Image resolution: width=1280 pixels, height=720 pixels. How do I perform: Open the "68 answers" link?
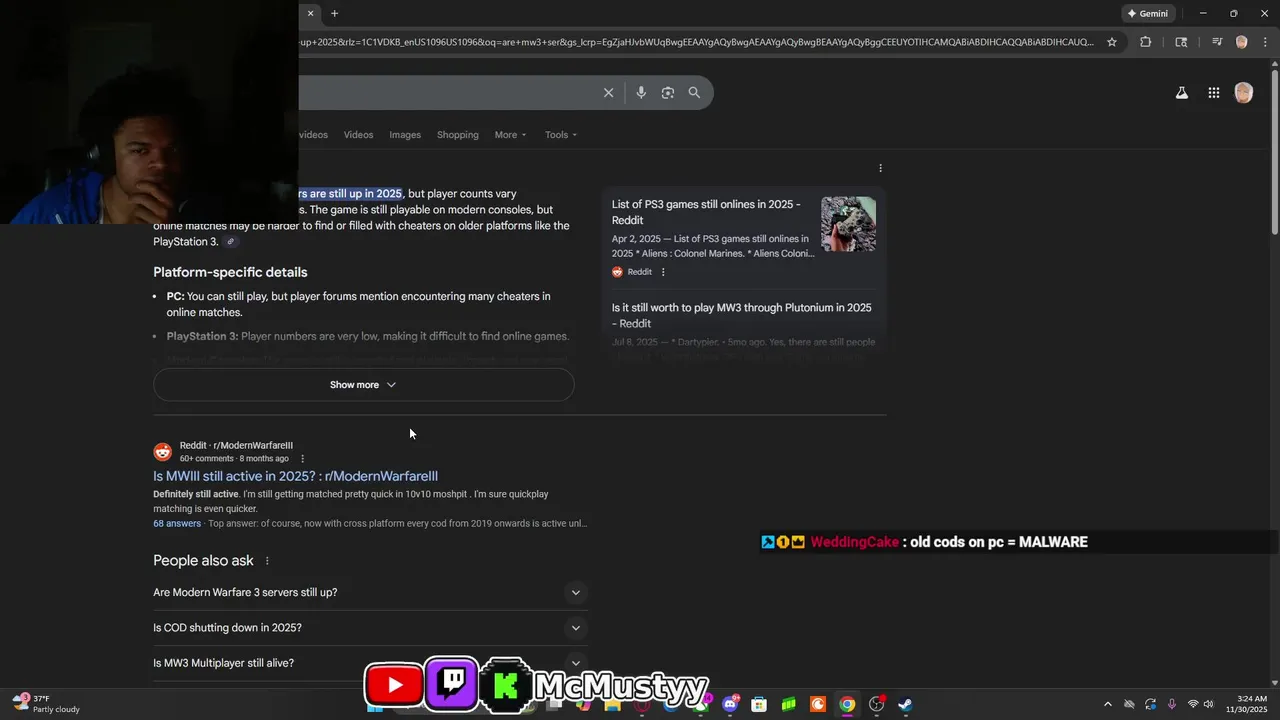click(177, 523)
